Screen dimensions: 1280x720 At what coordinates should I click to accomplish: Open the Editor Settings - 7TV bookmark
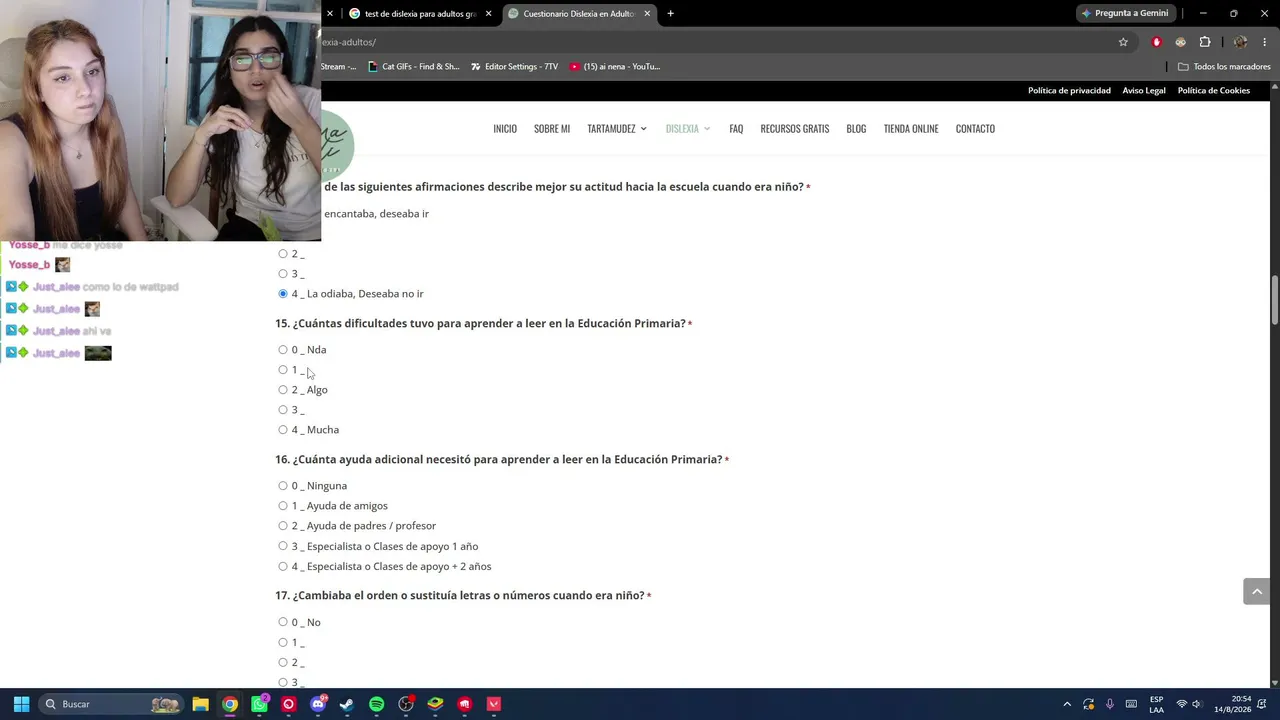(x=514, y=66)
